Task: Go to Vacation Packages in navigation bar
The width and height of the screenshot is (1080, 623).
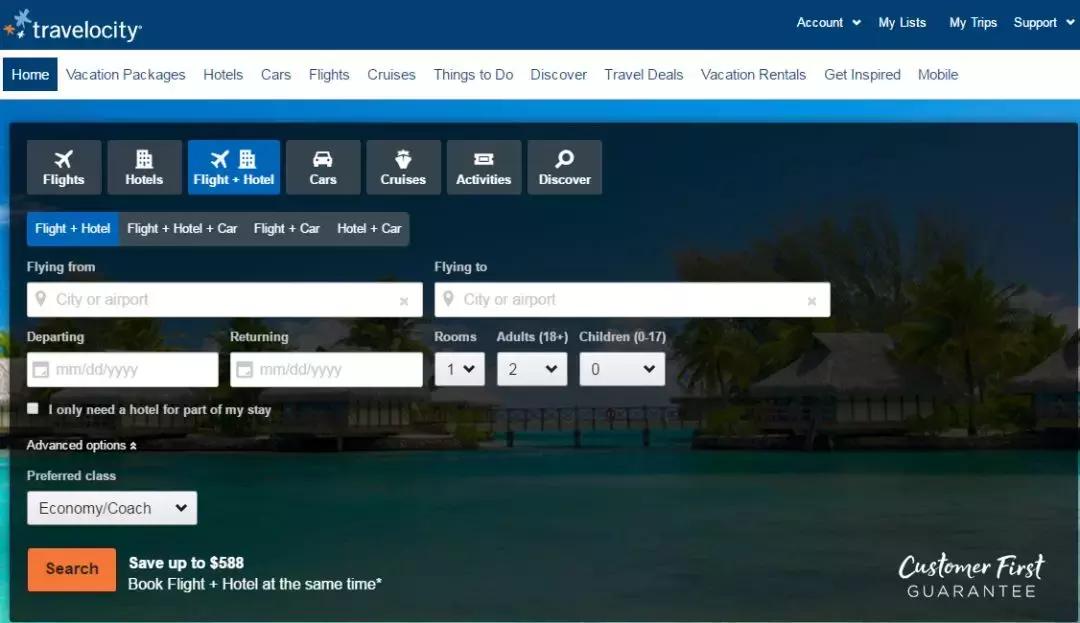Action: (126, 75)
